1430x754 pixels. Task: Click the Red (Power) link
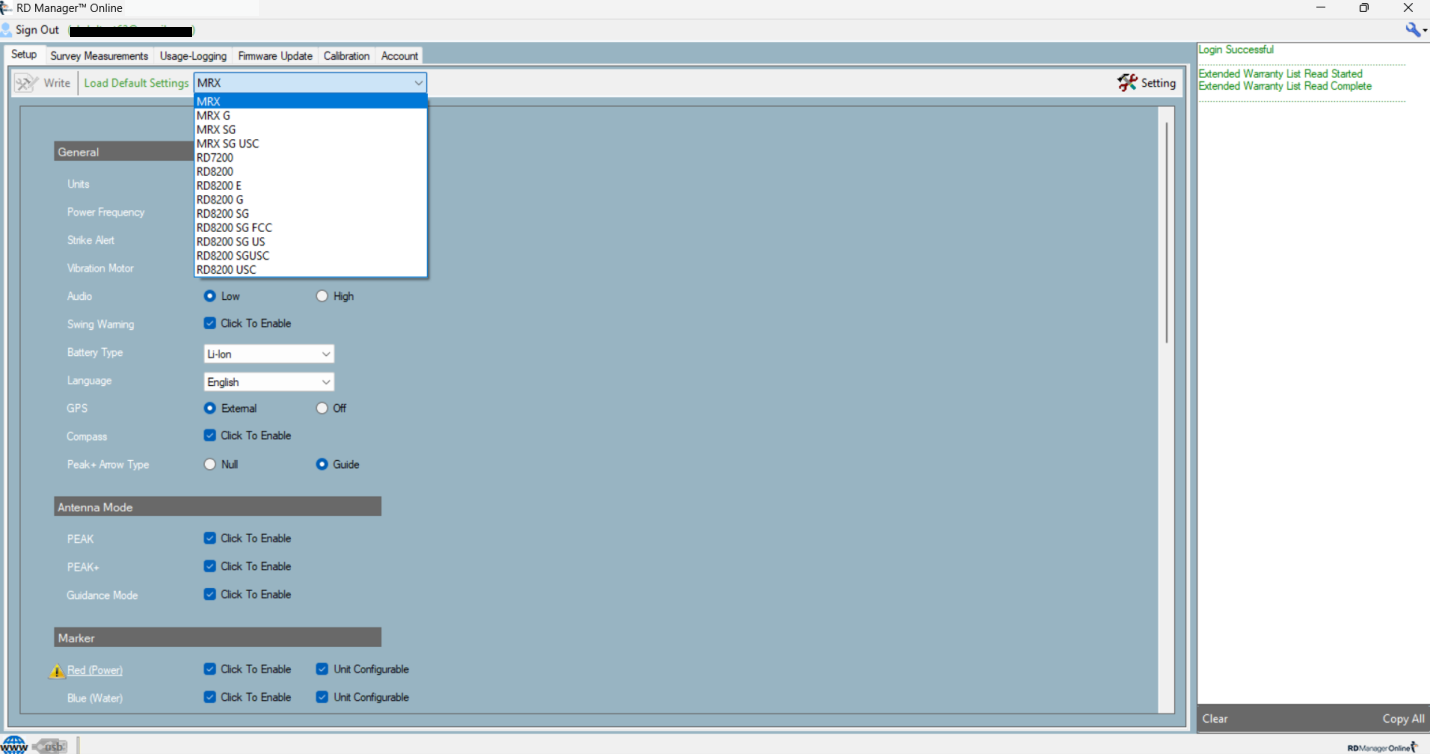click(95, 670)
